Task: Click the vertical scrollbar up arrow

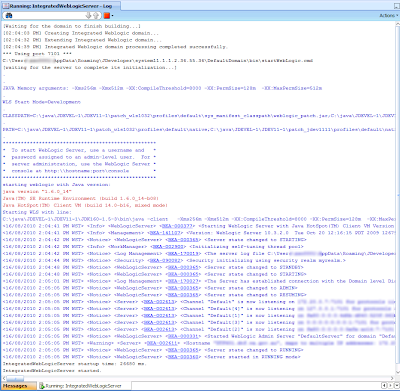Action: 397,24
